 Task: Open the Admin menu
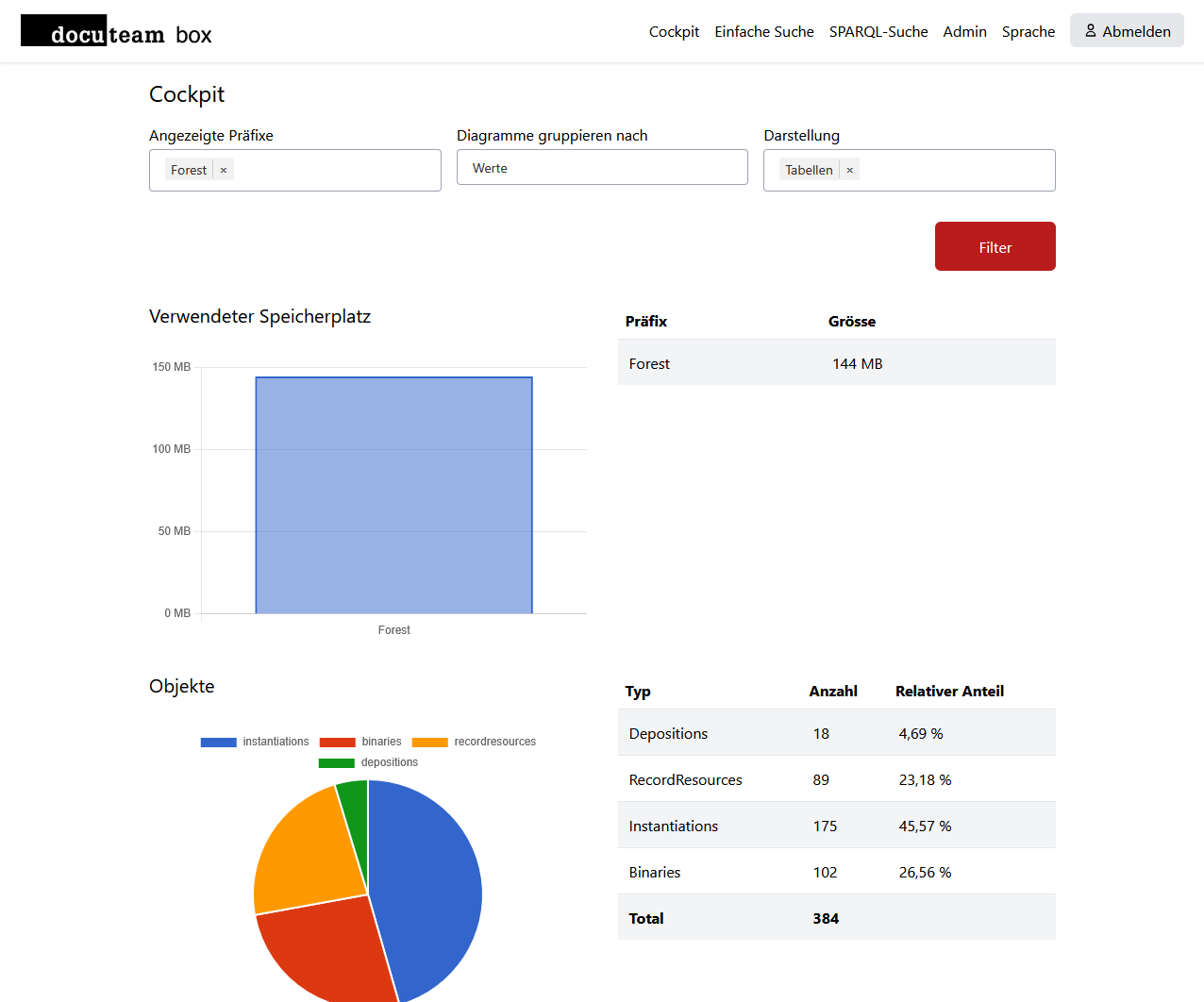[x=964, y=32]
